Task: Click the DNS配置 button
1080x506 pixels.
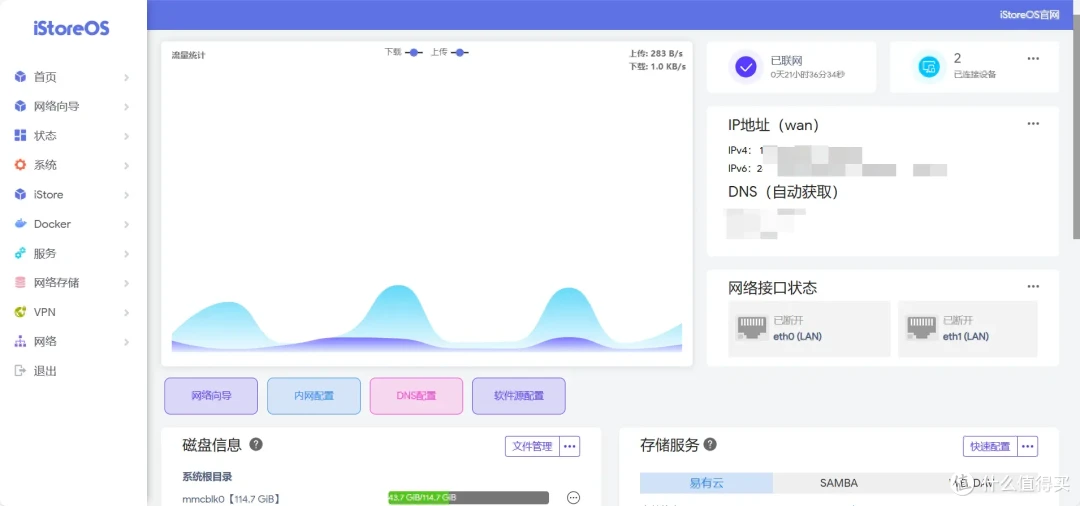Action: coord(416,396)
